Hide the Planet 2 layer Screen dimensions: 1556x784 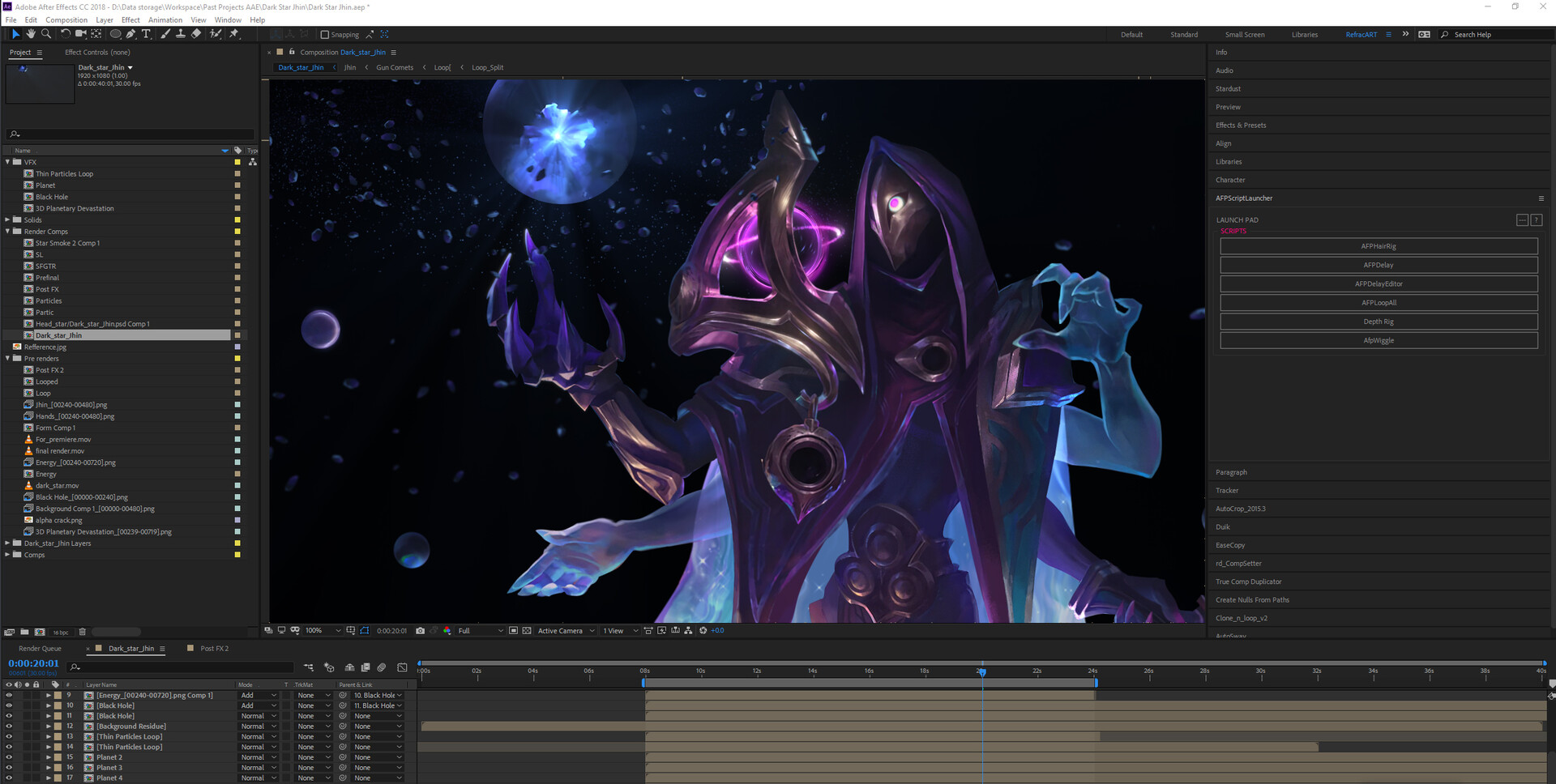click(9, 757)
